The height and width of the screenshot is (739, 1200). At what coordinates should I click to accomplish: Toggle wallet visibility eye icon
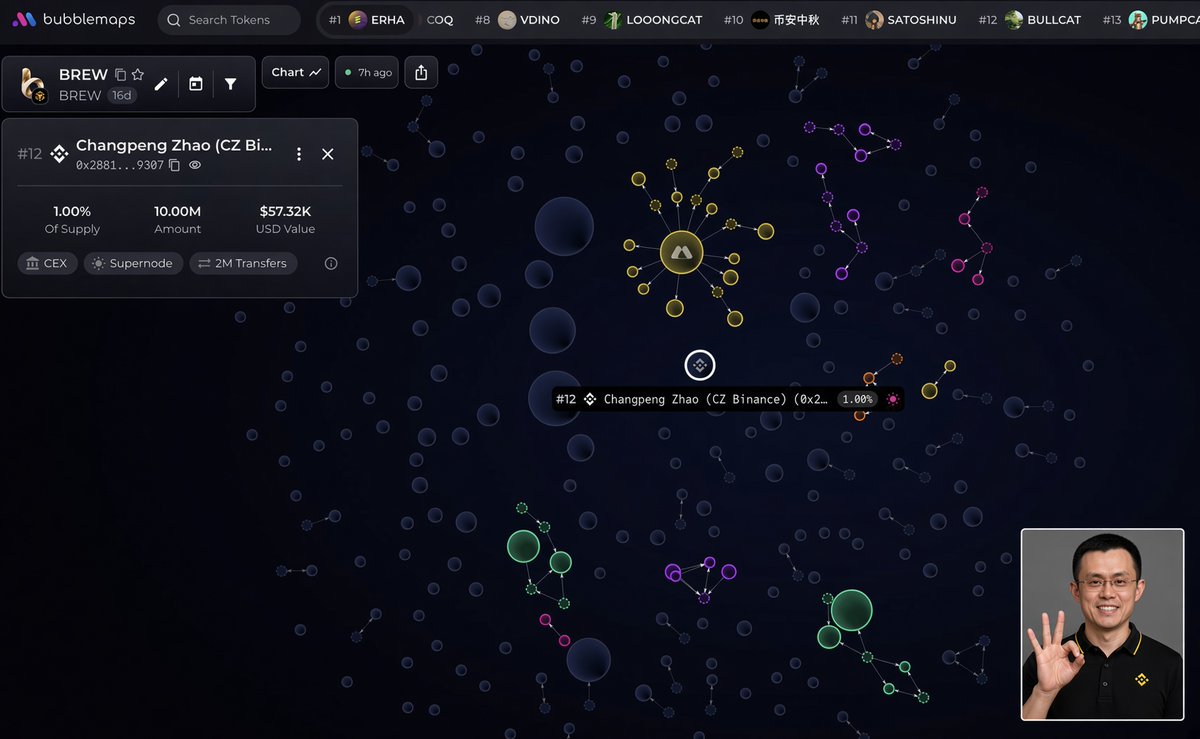[x=195, y=165]
